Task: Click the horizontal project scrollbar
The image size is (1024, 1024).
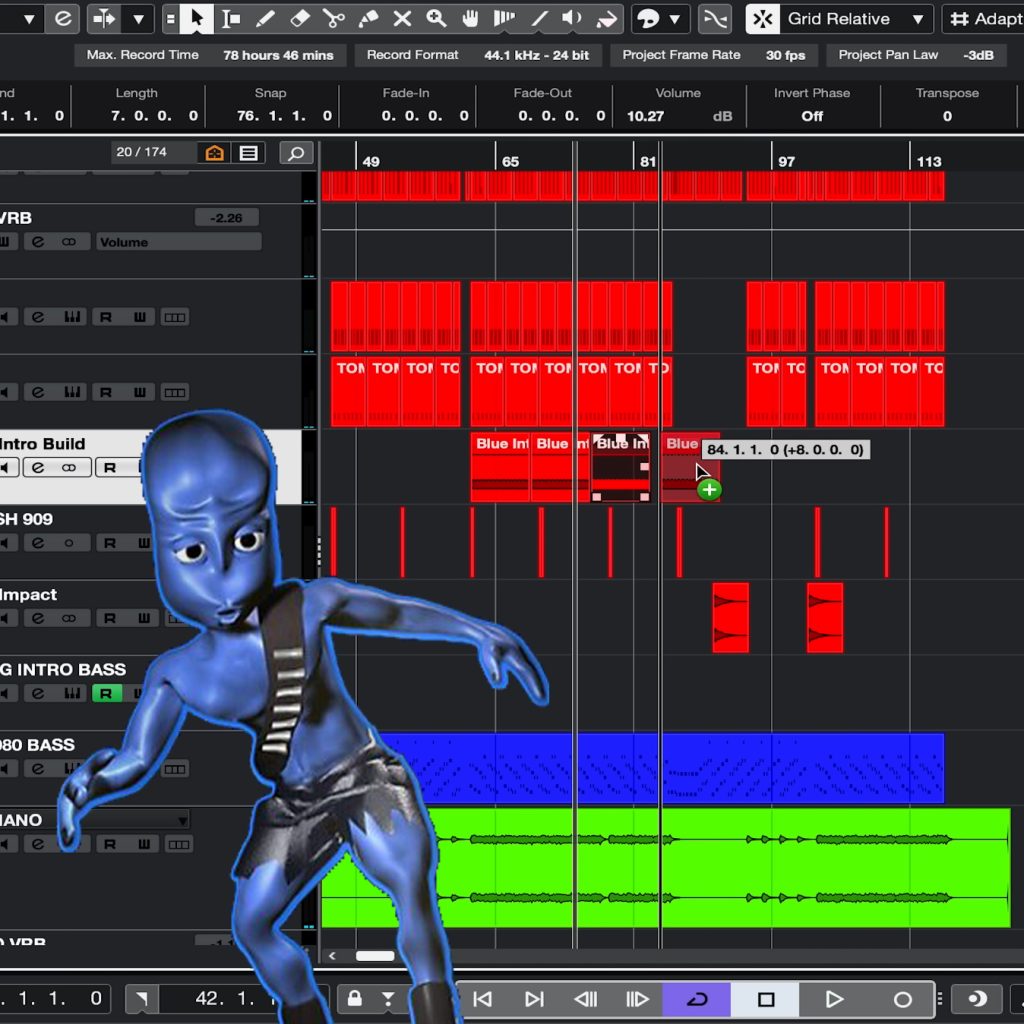Action: pos(375,956)
